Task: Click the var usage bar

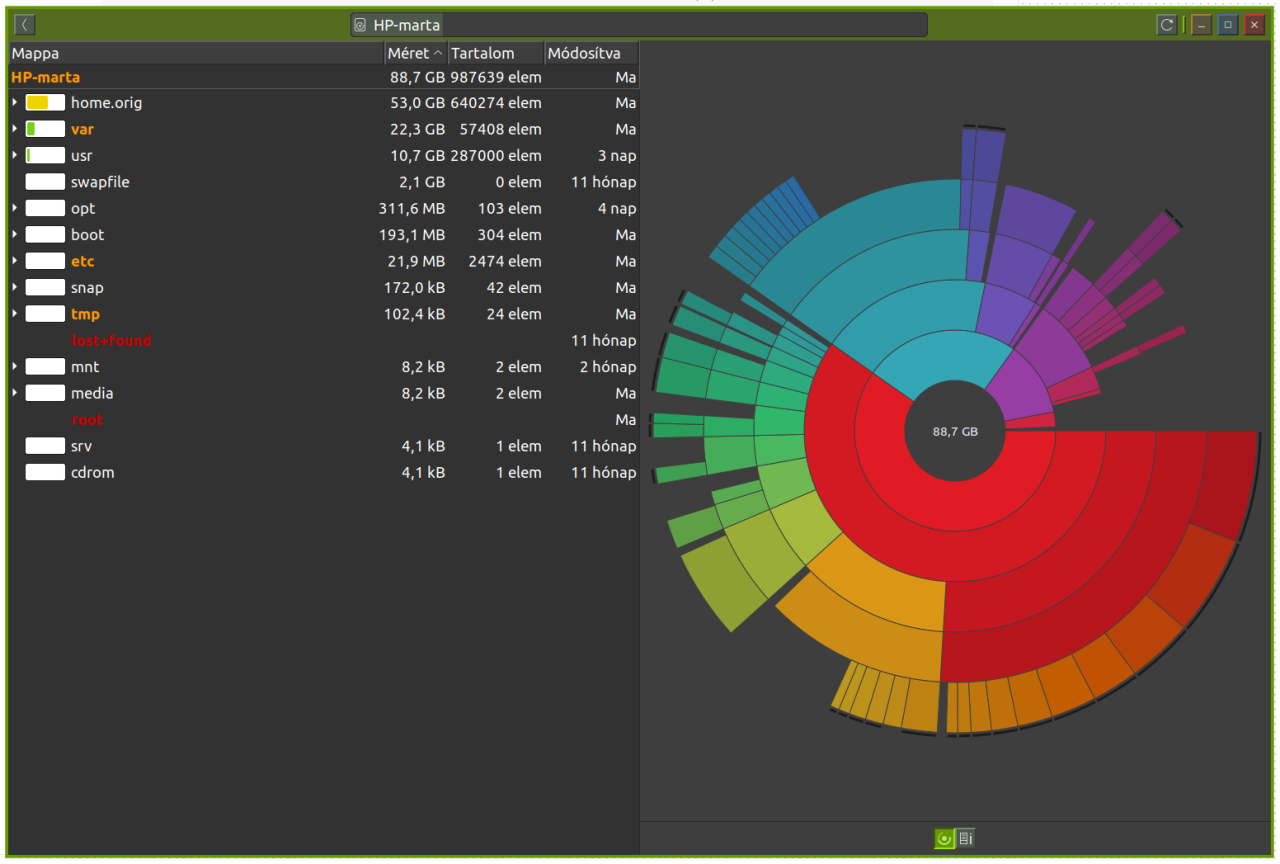Action: pyautogui.click(x=45, y=129)
